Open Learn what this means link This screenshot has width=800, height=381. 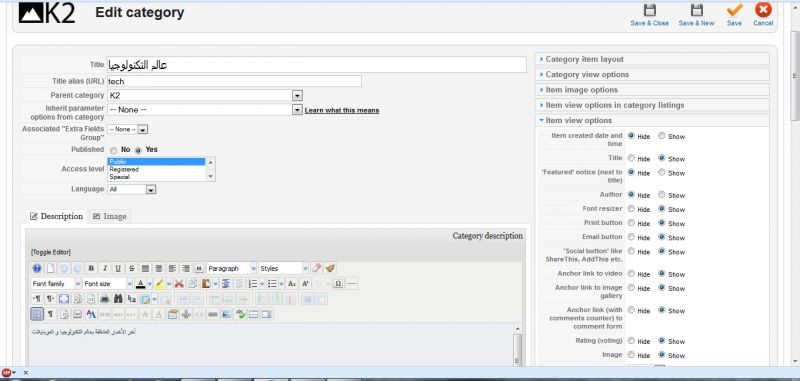tap(342, 110)
